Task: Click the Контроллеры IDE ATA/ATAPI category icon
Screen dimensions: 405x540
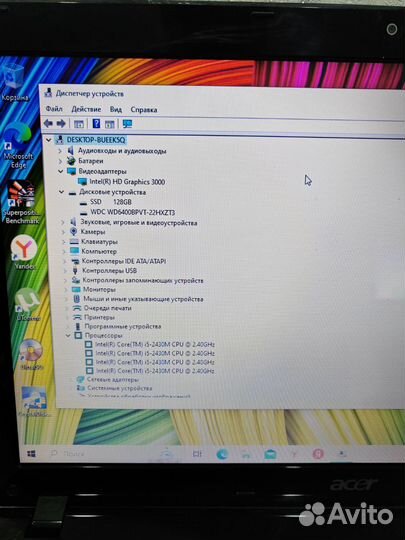Action: (x=75, y=261)
